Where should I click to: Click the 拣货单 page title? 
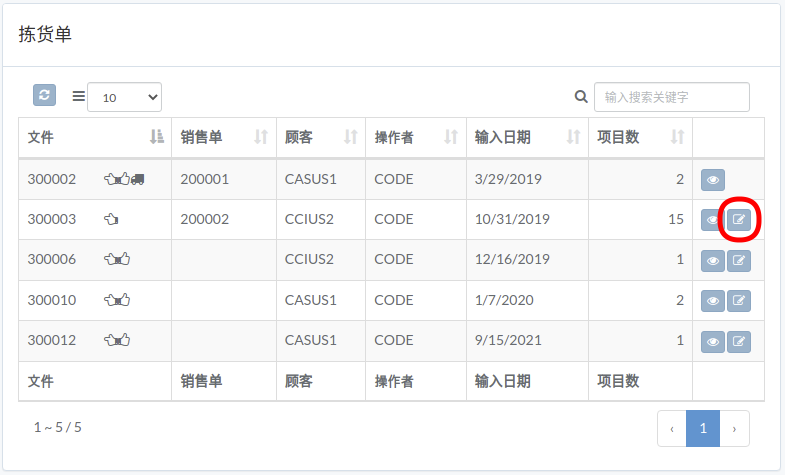[45, 35]
